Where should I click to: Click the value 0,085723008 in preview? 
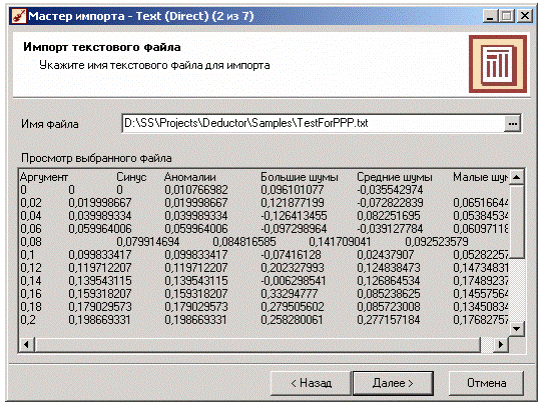[x=389, y=307]
